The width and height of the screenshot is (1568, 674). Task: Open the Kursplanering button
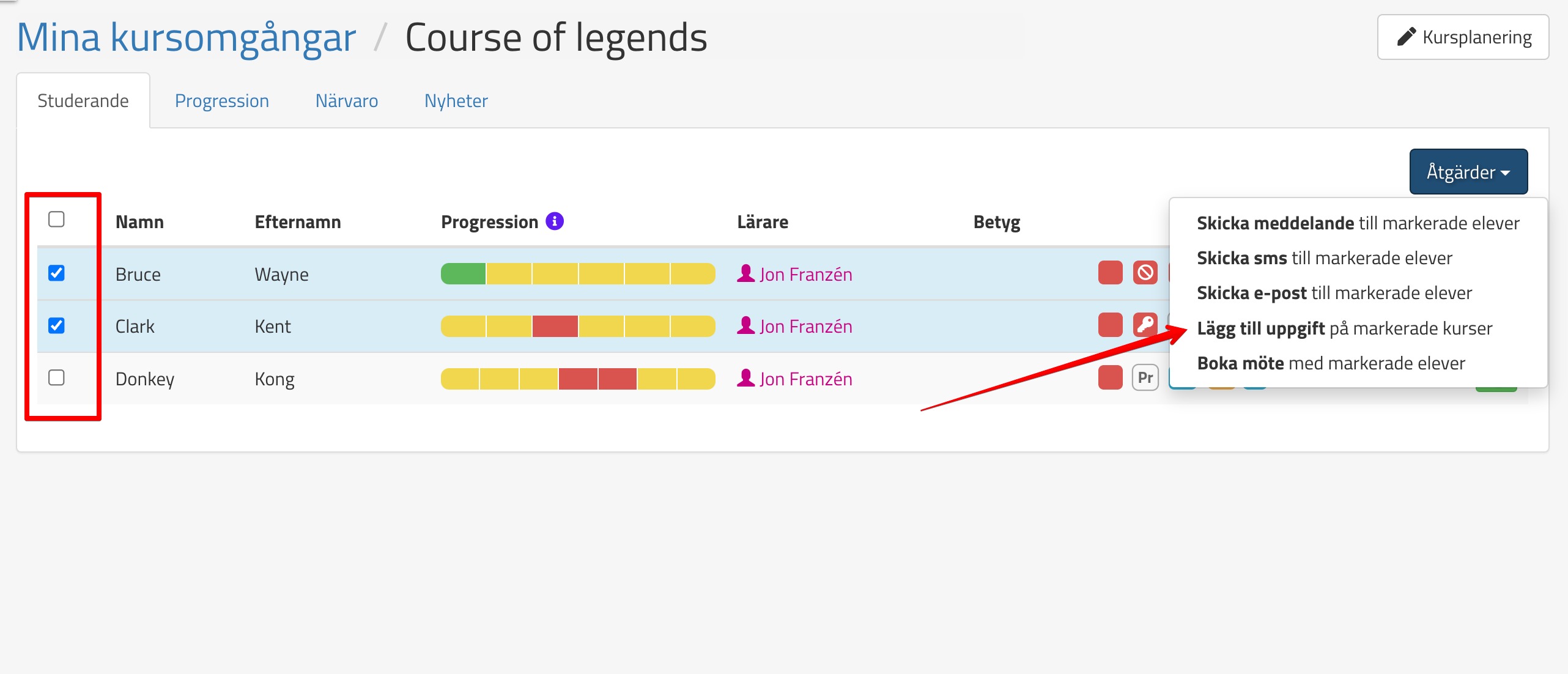coord(1463,37)
